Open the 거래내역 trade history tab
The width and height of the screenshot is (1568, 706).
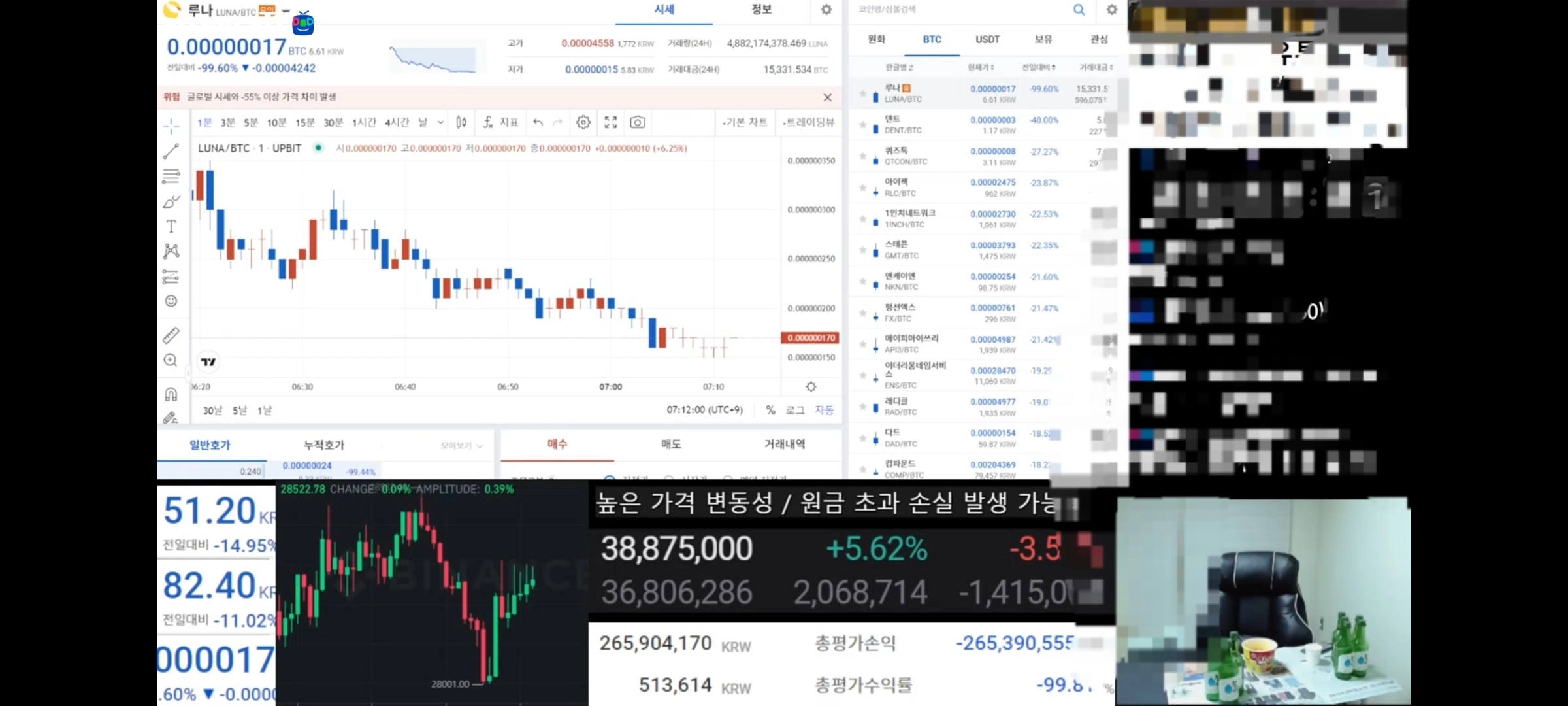pyautogui.click(x=785, y=445)
